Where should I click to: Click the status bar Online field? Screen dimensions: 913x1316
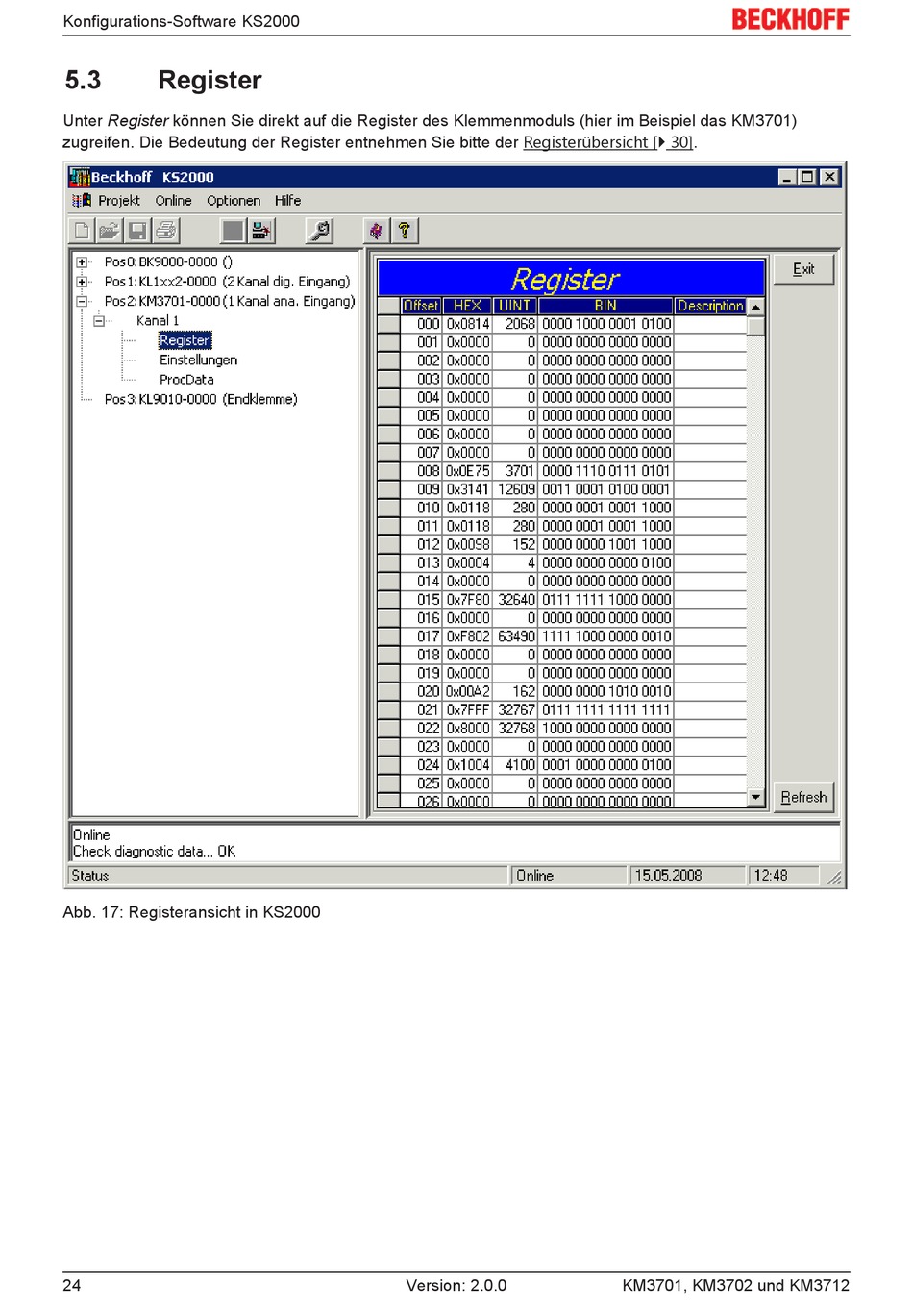pyautogui.click(x=568, y=876)
